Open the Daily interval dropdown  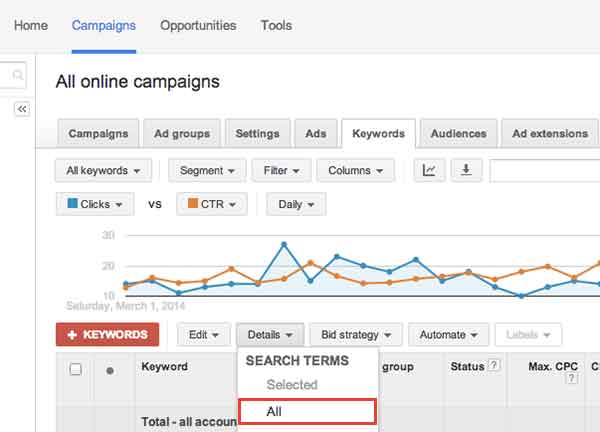point(296,204)
